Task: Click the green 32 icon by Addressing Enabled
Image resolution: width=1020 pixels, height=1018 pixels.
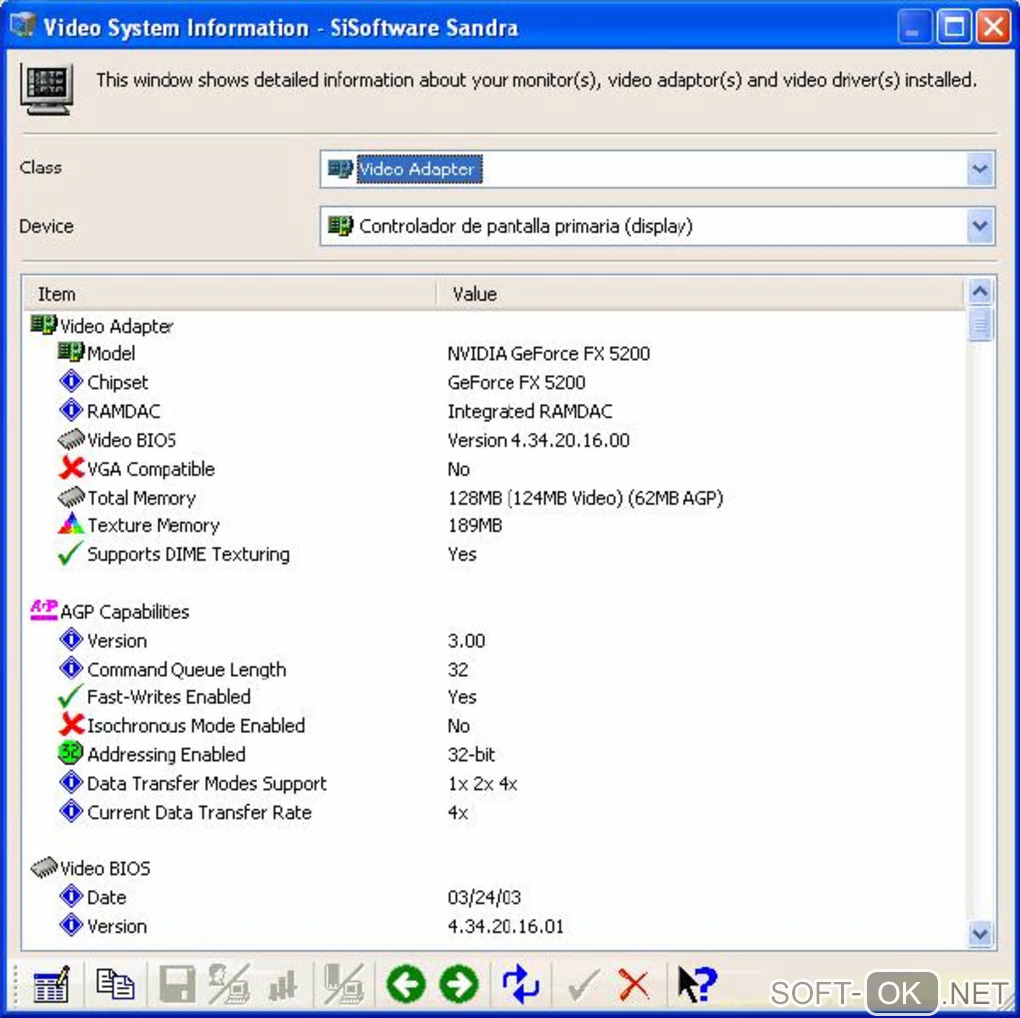Action: click(x=70, y=753)
